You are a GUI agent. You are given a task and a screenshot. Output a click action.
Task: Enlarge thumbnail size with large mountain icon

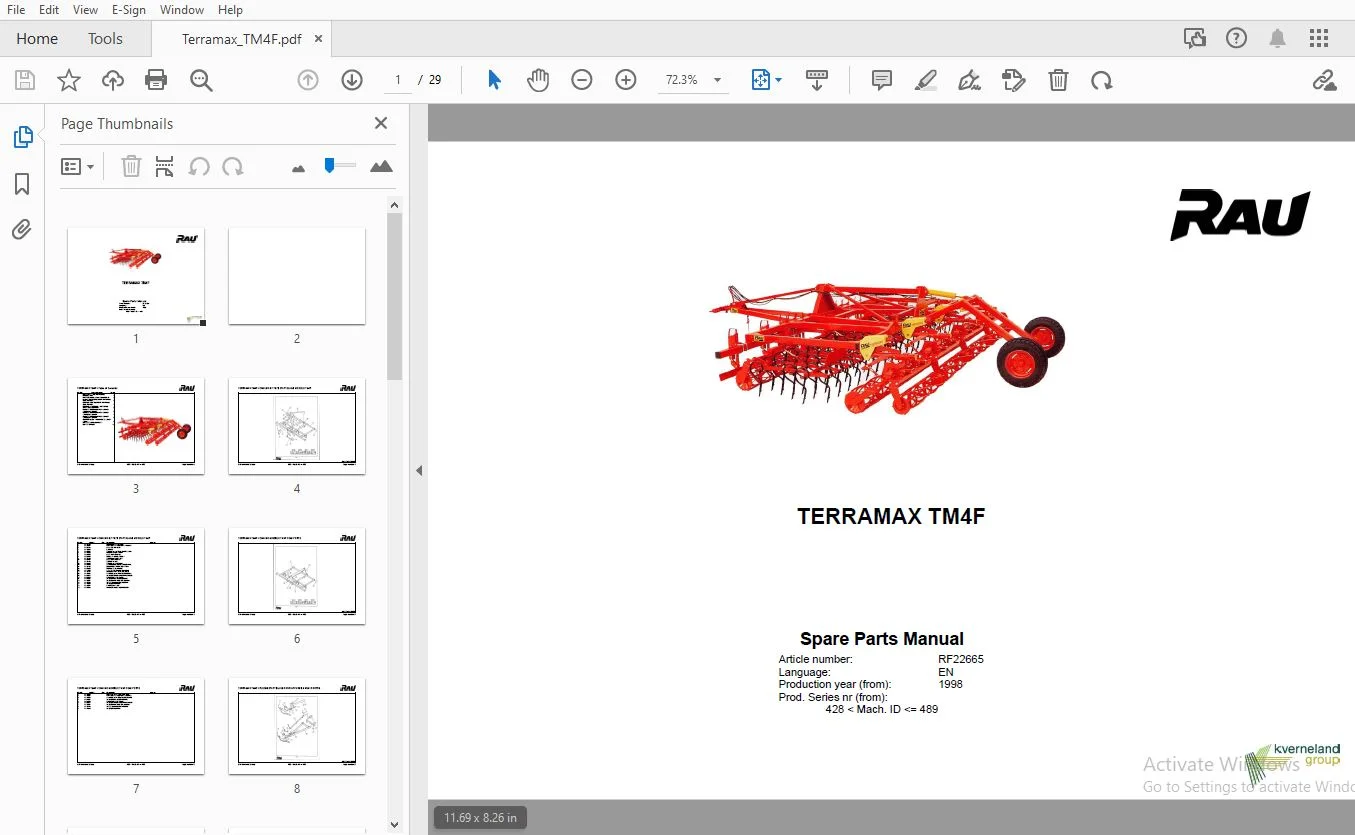[x=381, y=166]
